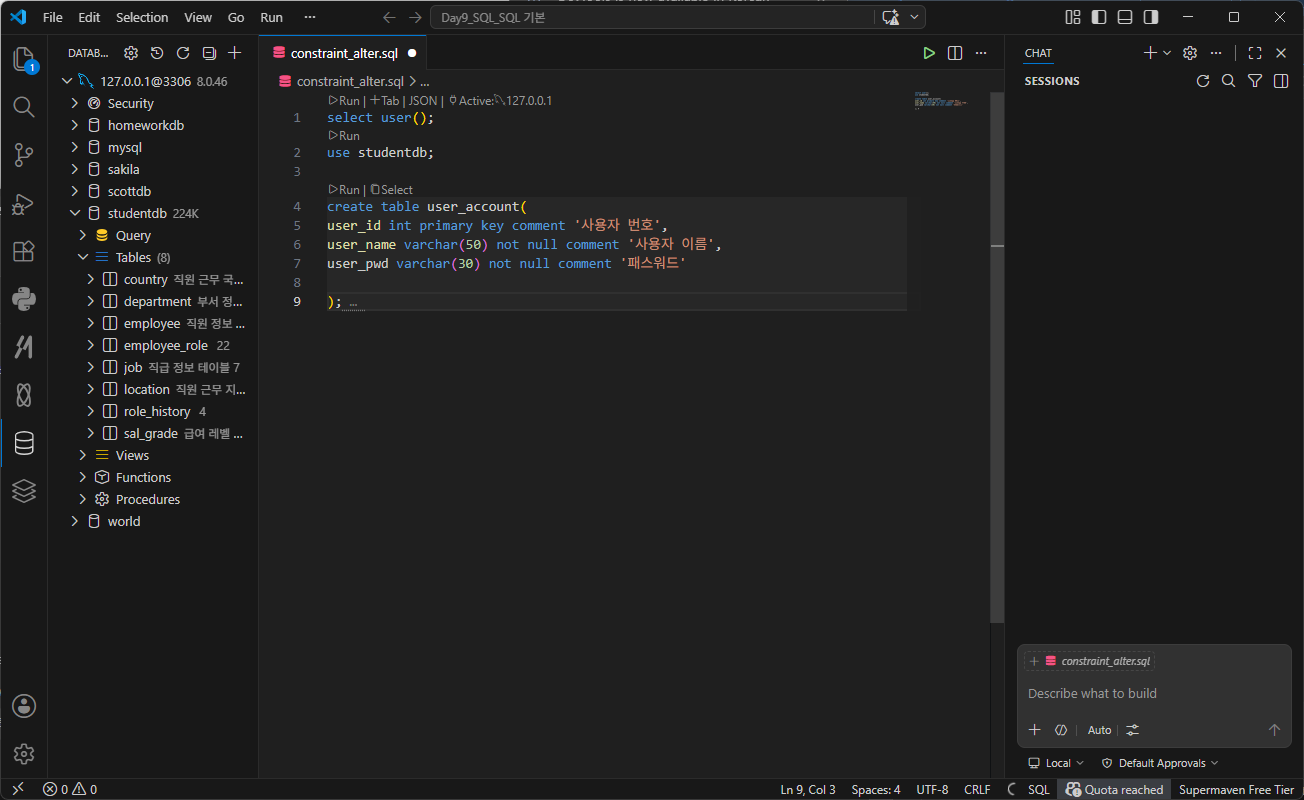Open the File menu
The height and width of the screenshot is (800, 1304).
pyautogui.click(x=53, y=17)
